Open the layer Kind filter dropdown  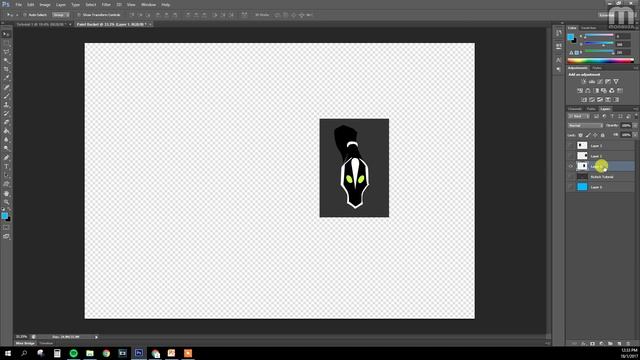click(x=579, y=116)
